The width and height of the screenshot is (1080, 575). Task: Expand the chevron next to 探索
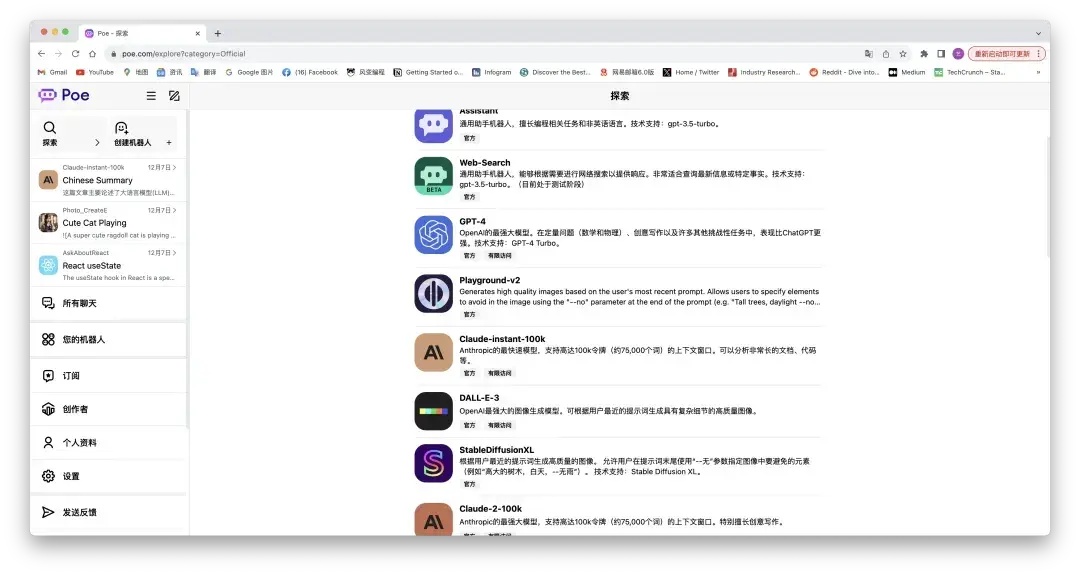[97, 143]
